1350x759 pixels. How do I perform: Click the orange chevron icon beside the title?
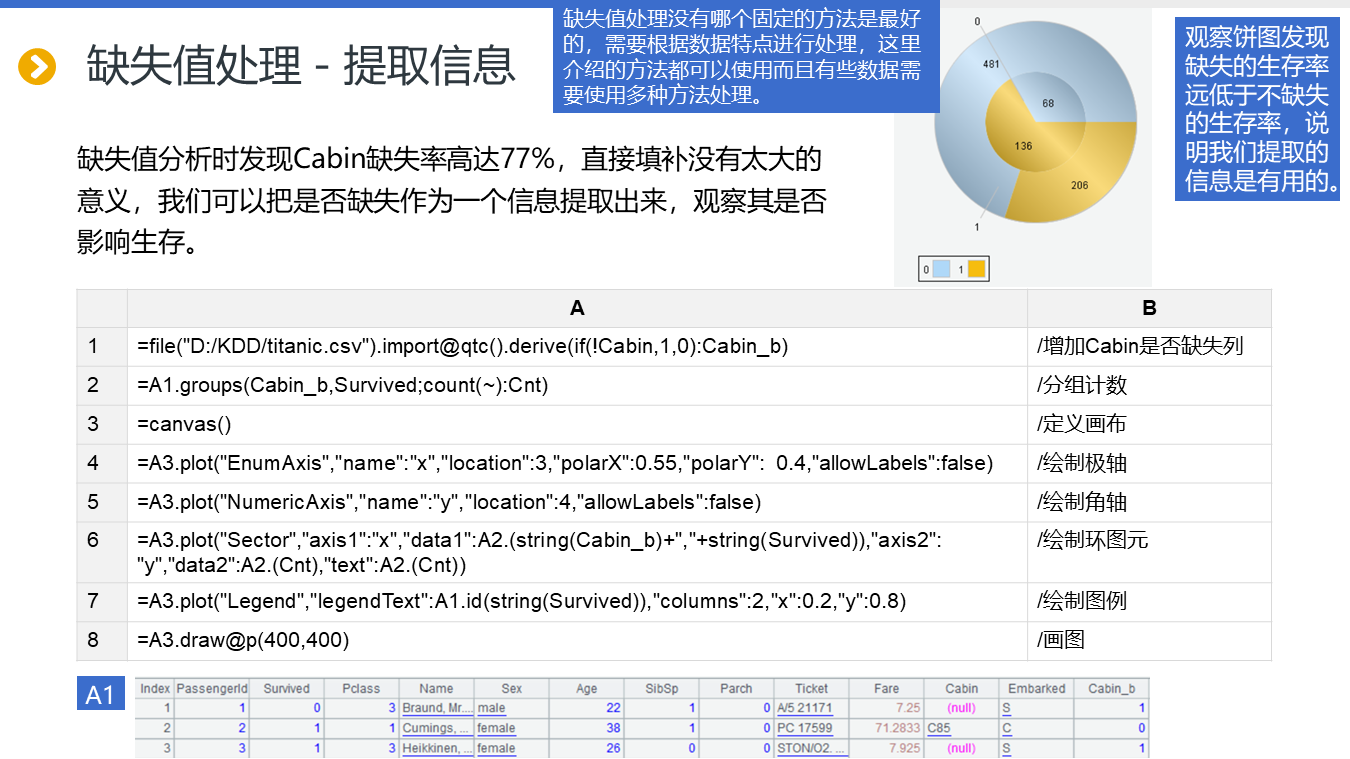pos(37,67)
